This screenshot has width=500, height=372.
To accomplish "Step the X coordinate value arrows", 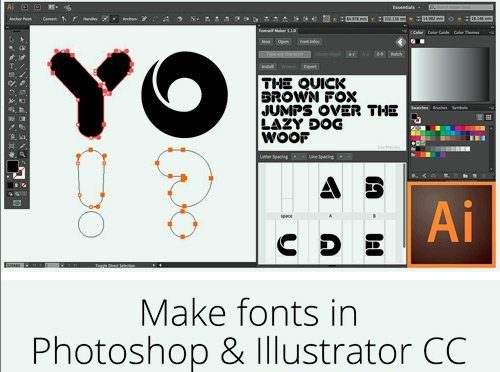I will (342, 19).
